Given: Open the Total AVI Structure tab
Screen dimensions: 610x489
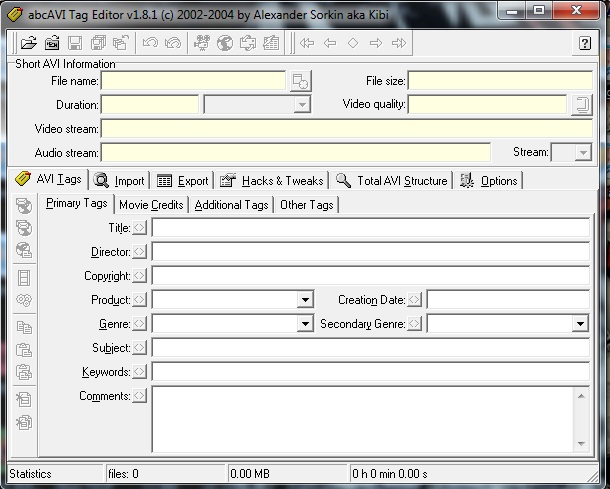Looking at the screenshot, I should click(x=391, y=181).
